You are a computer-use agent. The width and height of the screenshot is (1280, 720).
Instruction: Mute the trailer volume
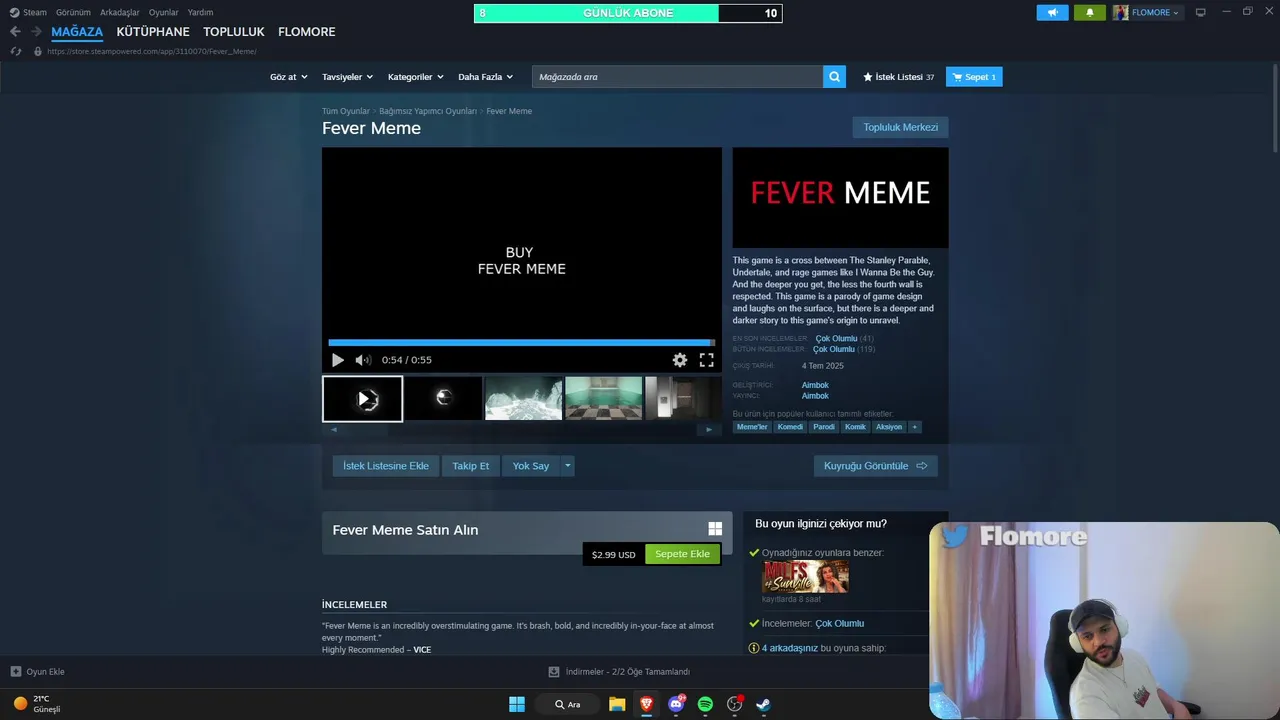(x=363, y=360)
